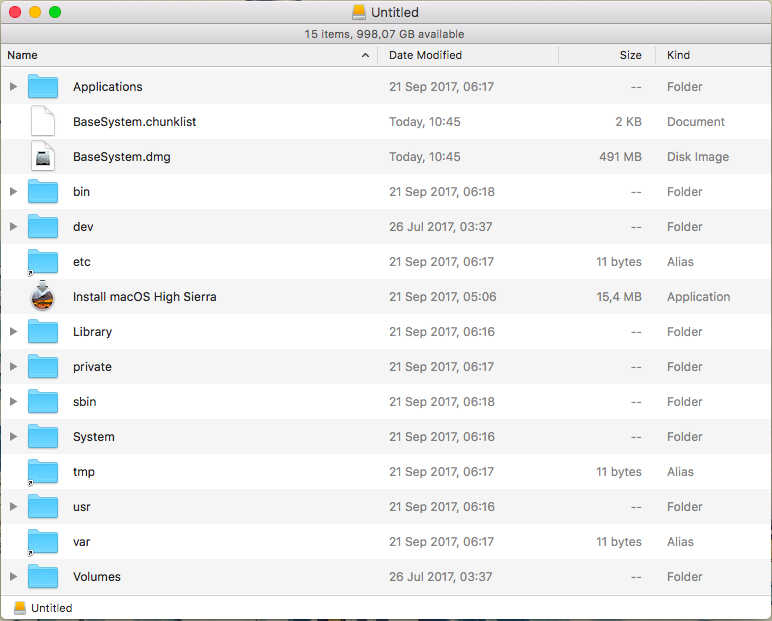Click the 'BaseSystem.dmg' file name

coord(122,157)
